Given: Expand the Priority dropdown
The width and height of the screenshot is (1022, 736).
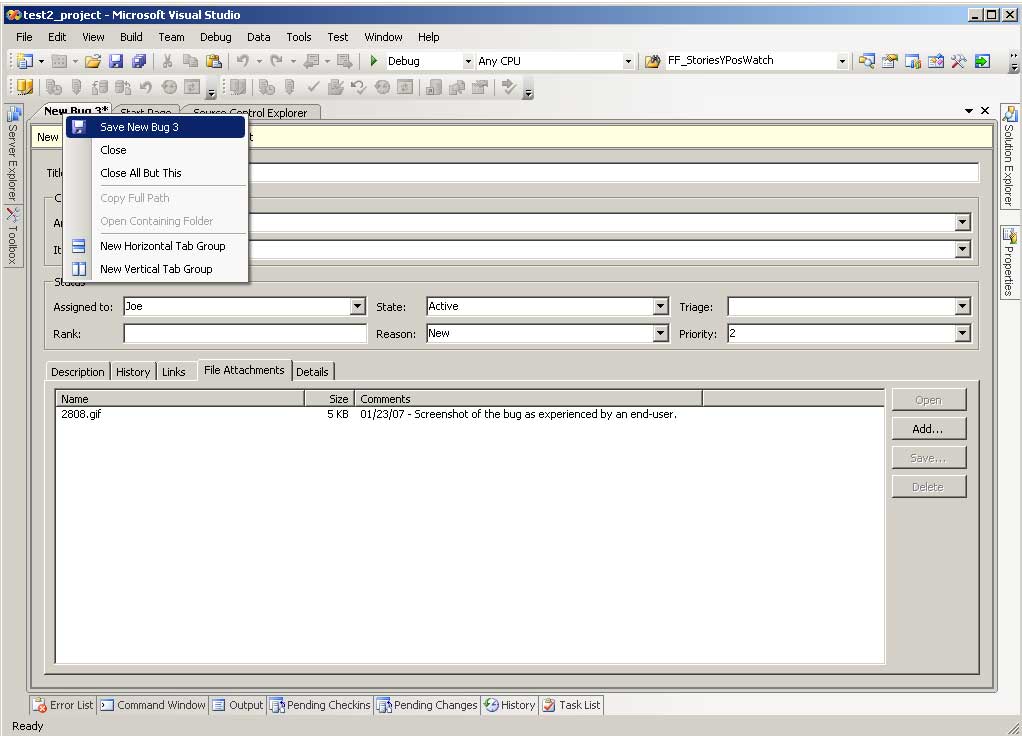Looking at the screenshot, I should pos(963,334).
